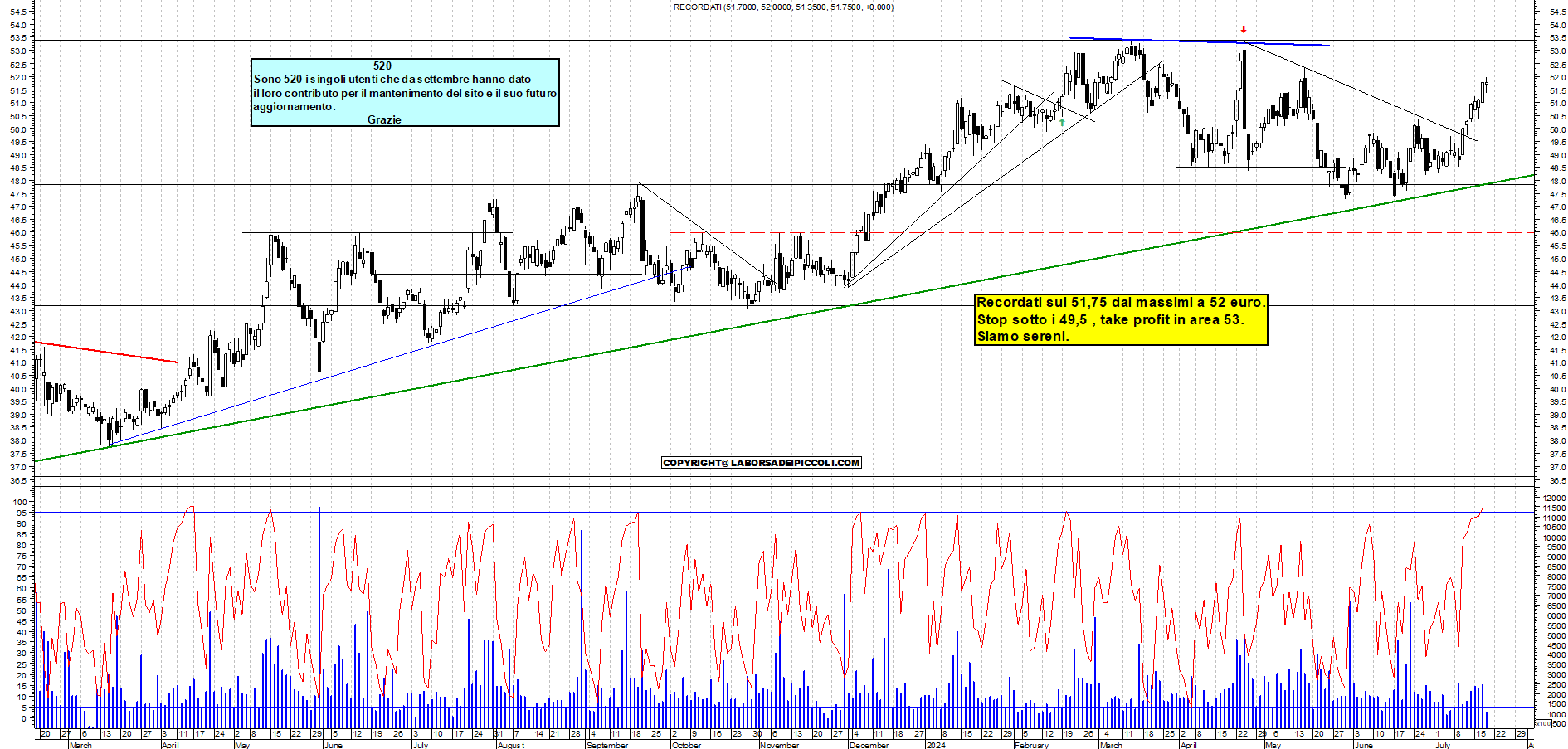Click the "520" heading in the cyan box
The height and width of the screenshot is (749, 1568).
point(382,66)
